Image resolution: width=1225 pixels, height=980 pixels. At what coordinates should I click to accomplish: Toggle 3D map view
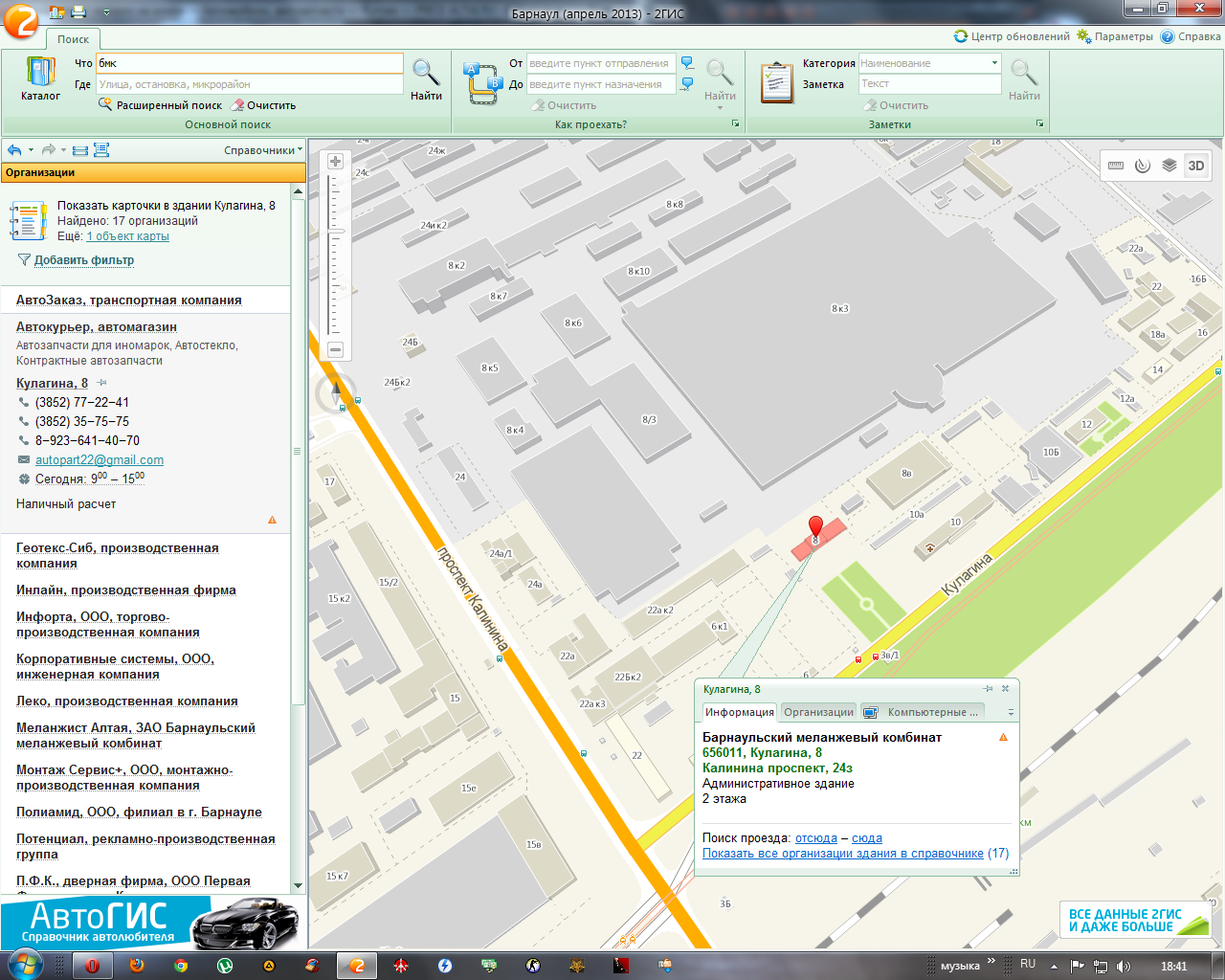[x=1196, y=166]
